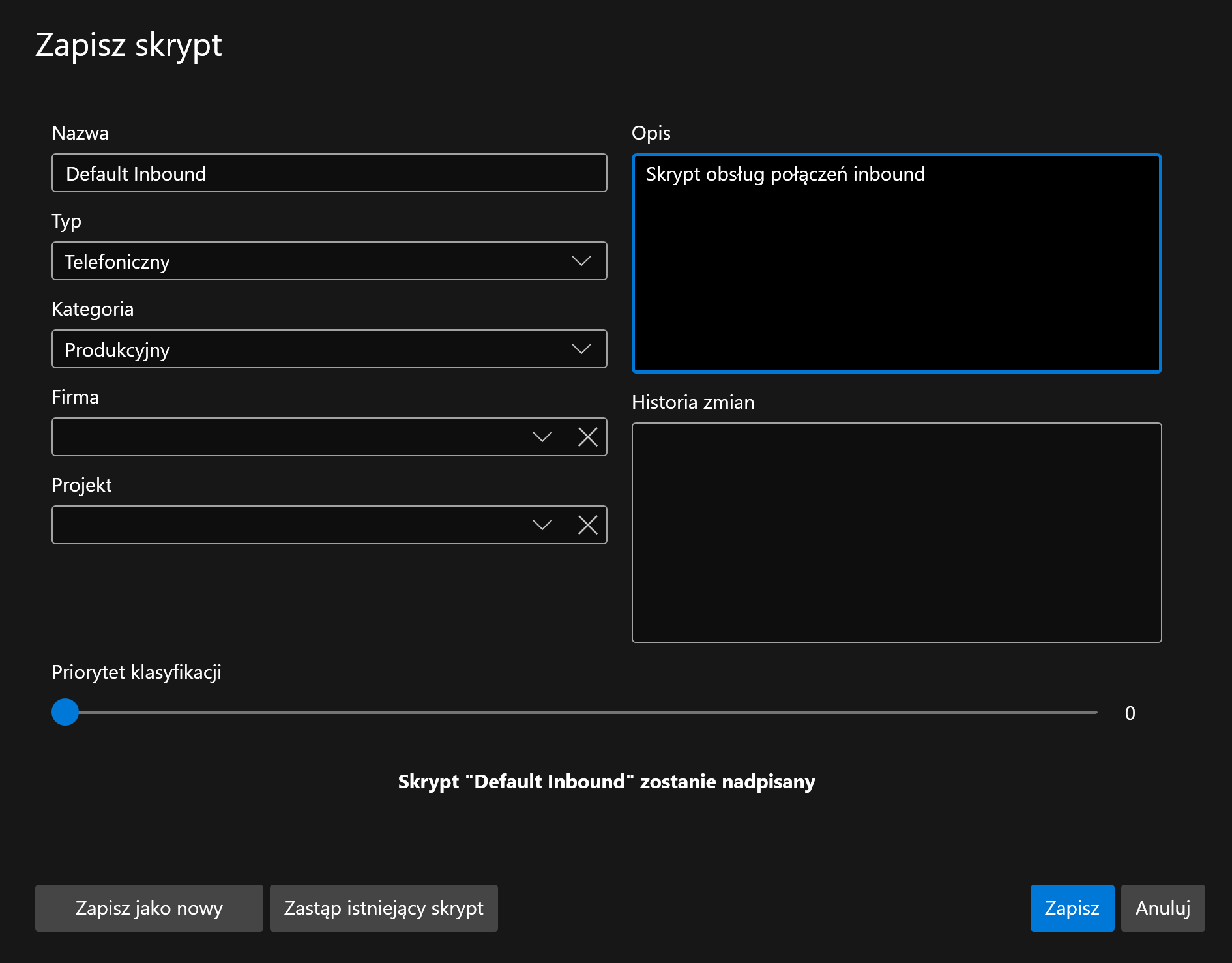
Task: Open the Kategoria dropdown arrow
Action: pos(581,349)
